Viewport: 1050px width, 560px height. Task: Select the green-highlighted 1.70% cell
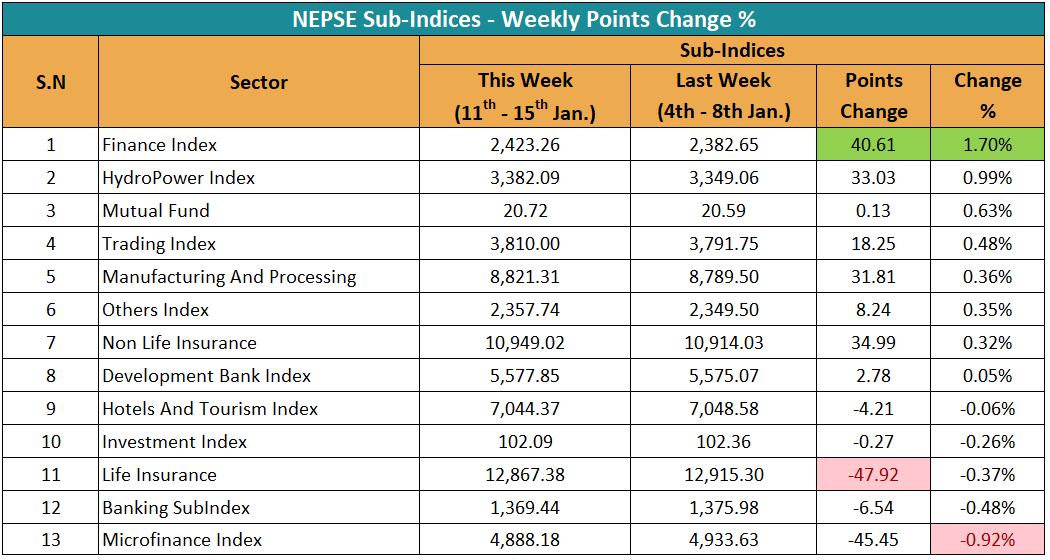[987, 145]
